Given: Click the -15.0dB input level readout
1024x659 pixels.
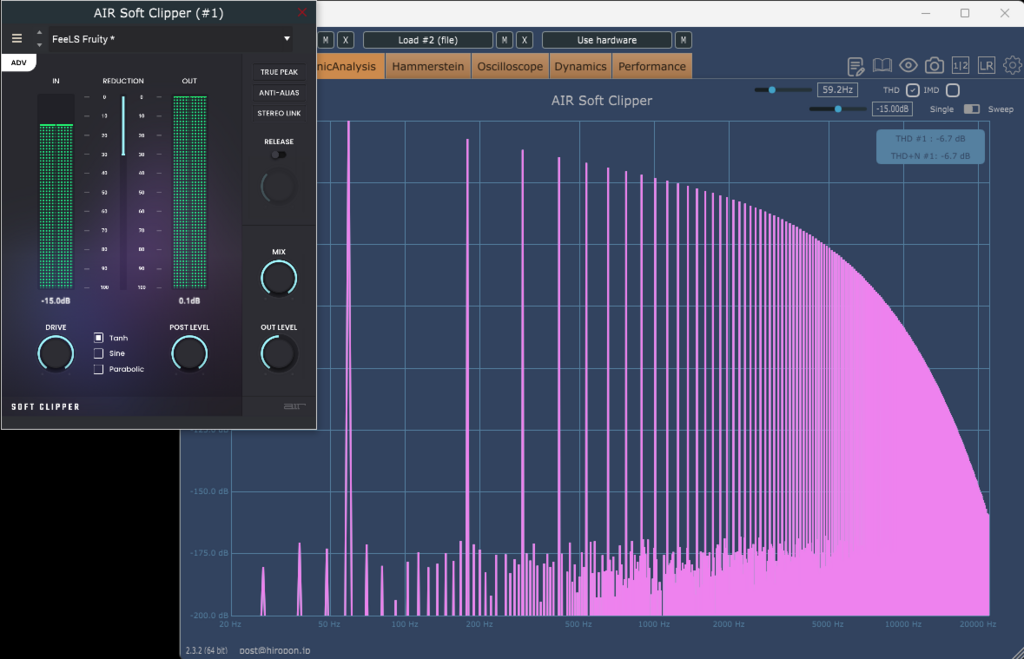Looking at the screenshot, I should click(56, 301).
